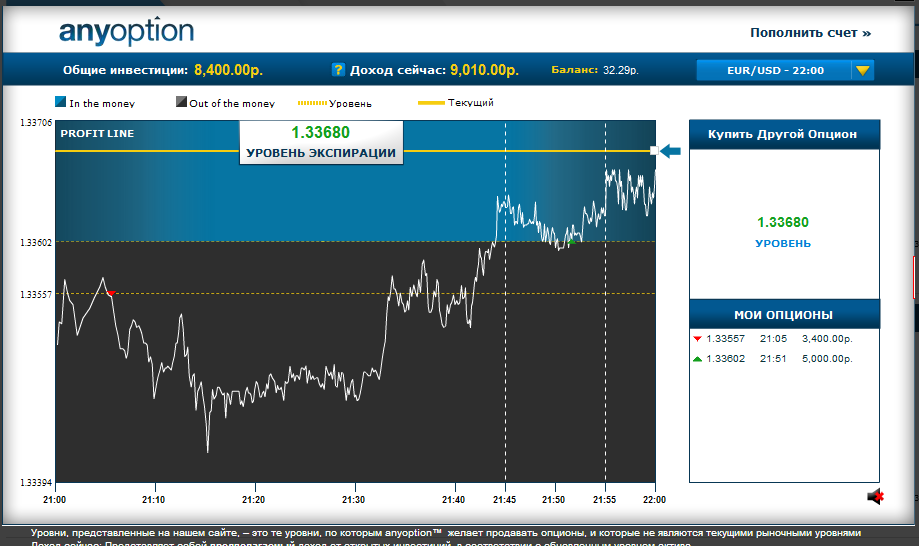Click the blue УРОВЕНЬ label in side panel
The height and width of the screenshot is (549, 923).
coord(783,244)
